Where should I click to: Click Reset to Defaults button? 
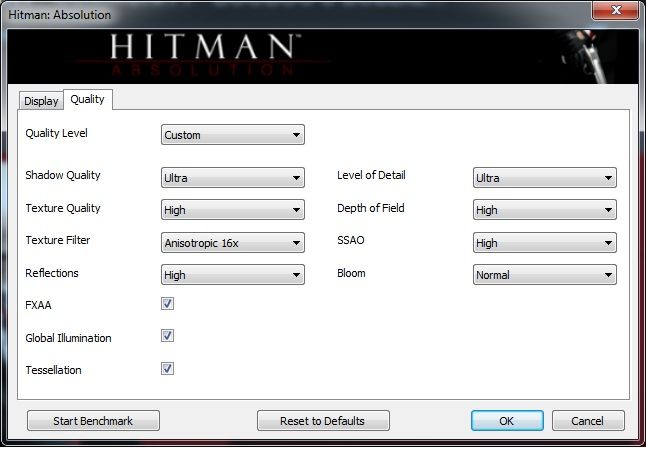pyautogui.click(x=323, y=421)
